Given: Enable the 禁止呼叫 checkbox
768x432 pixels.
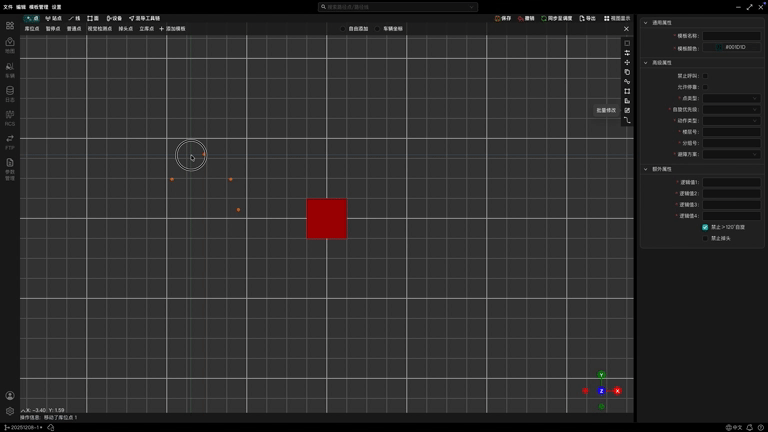Looking at the screenshot, I should click(705, 76).
